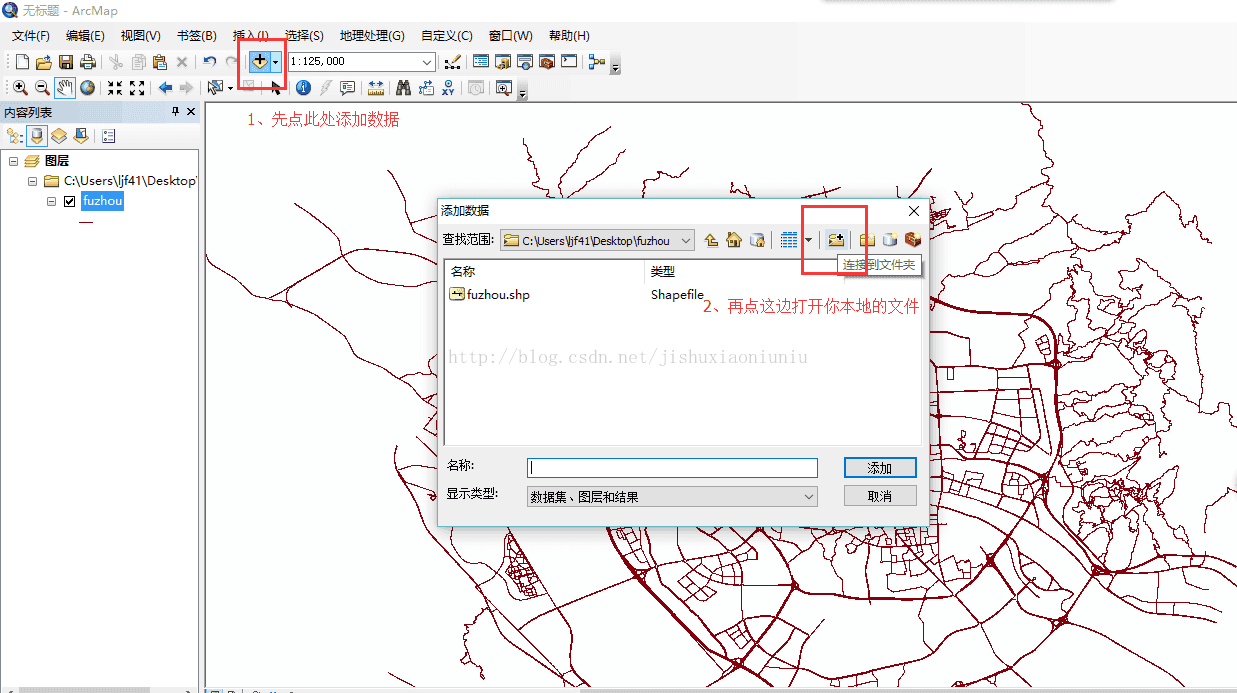The image size is (1237, 693).
Task: Click the New map document icon
Action: 22,62
